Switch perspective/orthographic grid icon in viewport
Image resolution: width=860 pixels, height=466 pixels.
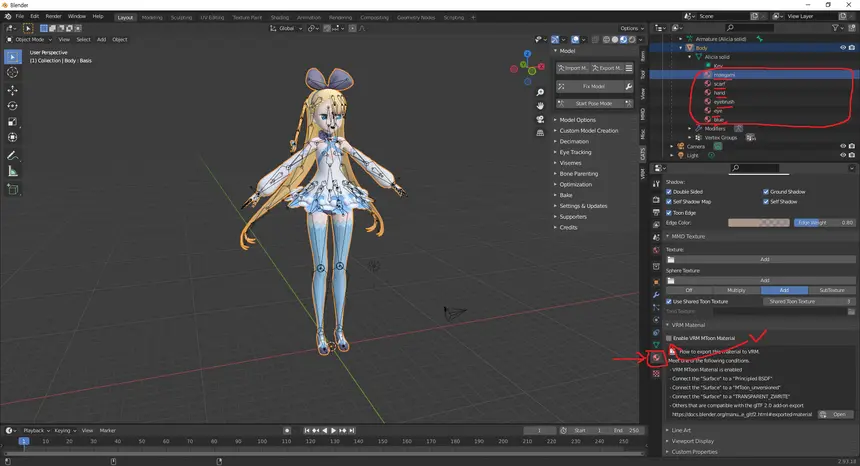(540, 133)
